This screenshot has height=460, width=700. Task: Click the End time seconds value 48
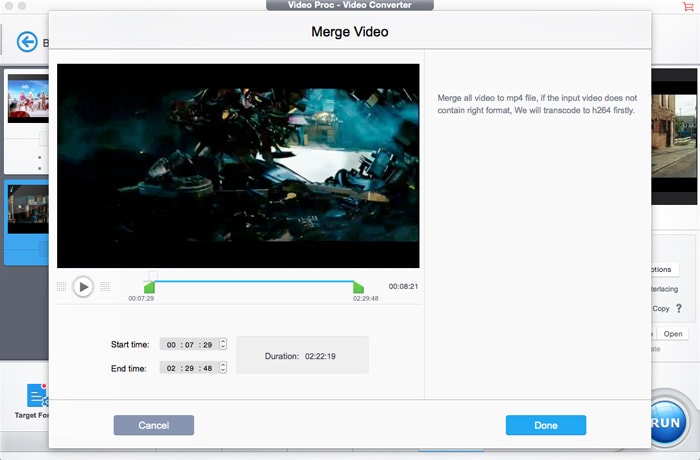208,368
